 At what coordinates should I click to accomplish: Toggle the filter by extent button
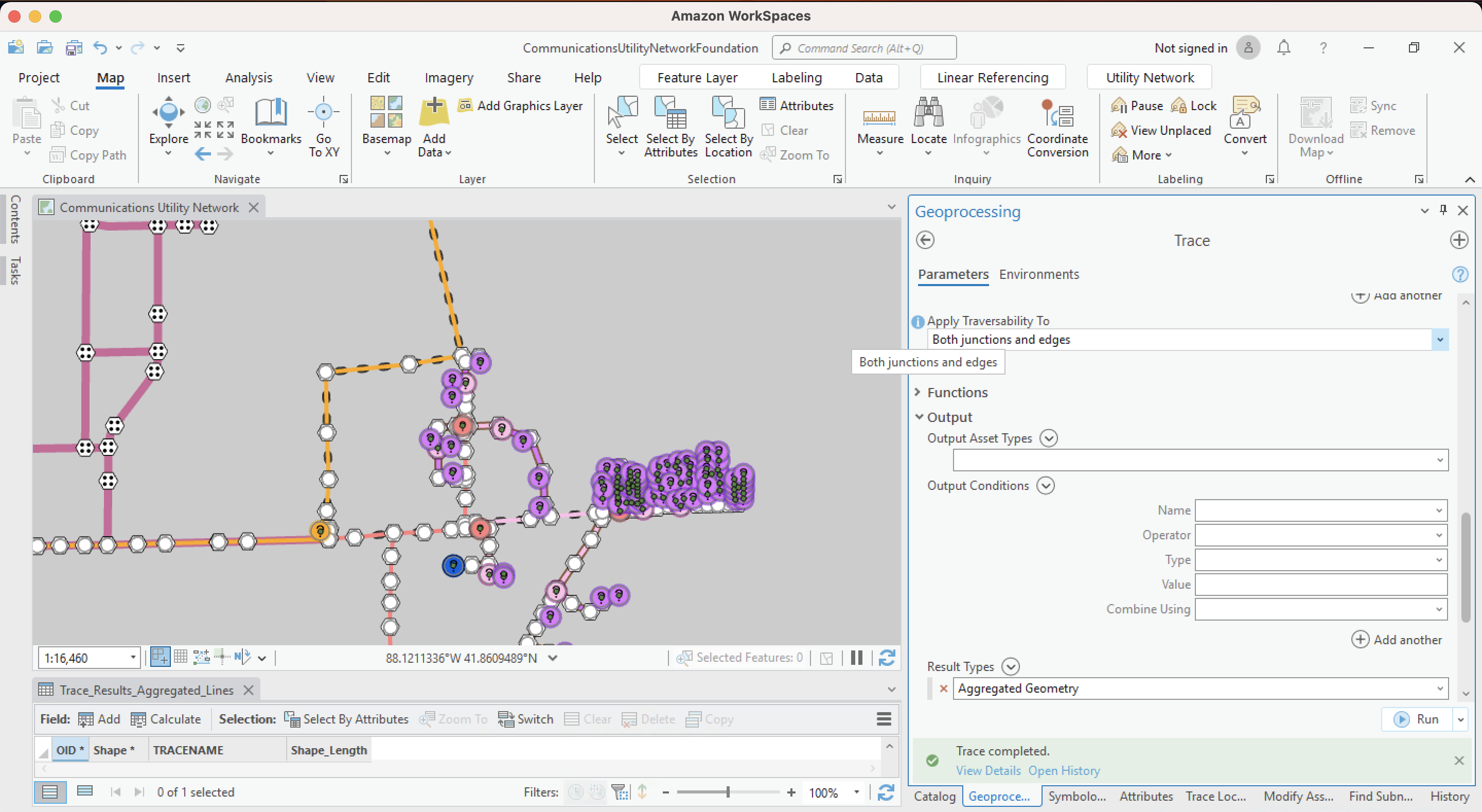tap(621, 792)
